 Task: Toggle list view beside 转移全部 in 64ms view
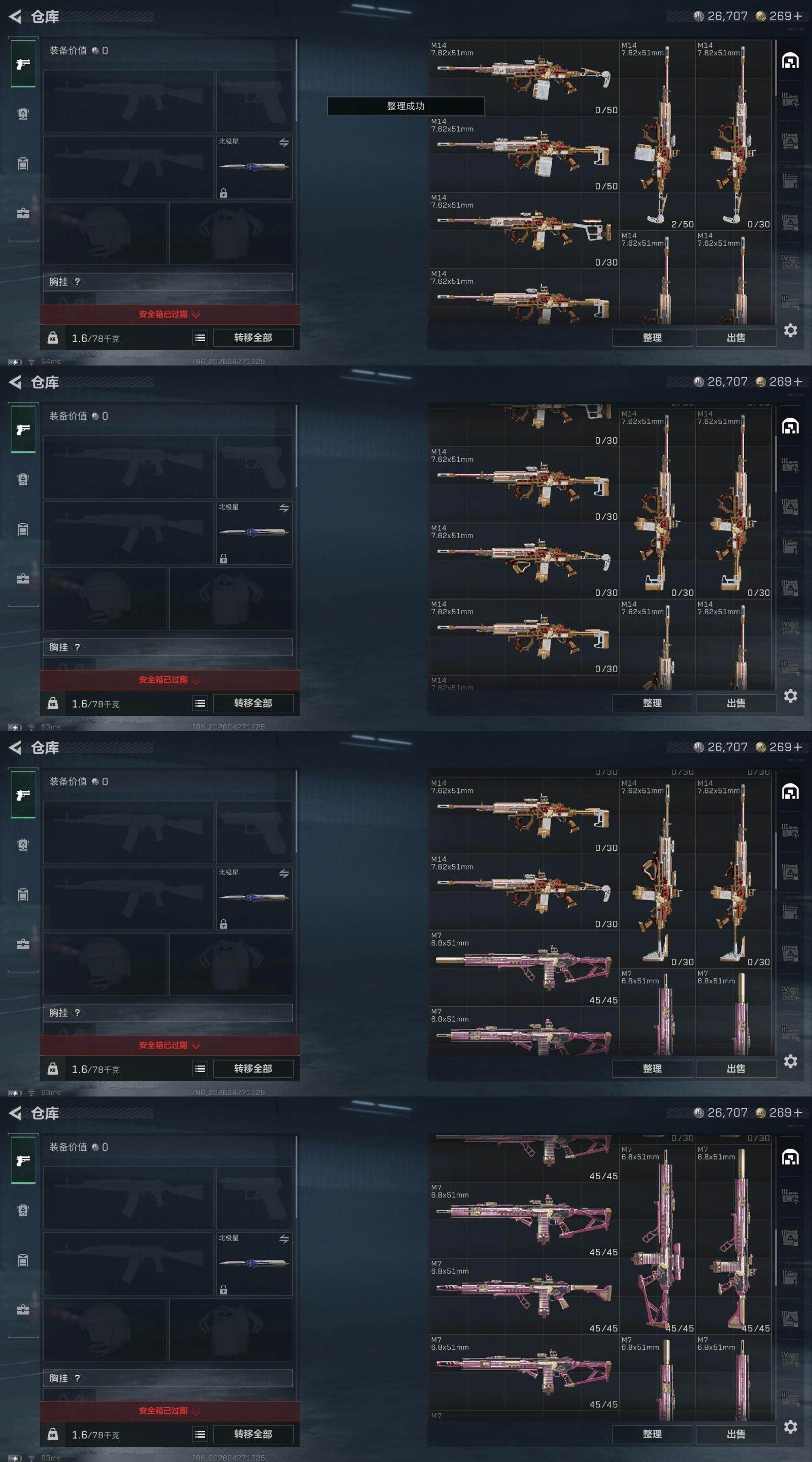[200, 338]
